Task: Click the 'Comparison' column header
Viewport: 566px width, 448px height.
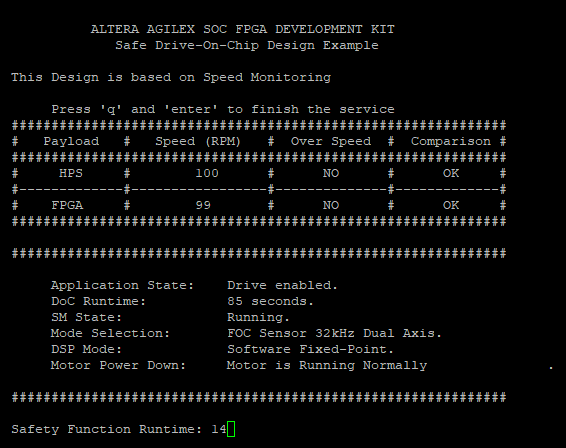Action: (451, 141)
